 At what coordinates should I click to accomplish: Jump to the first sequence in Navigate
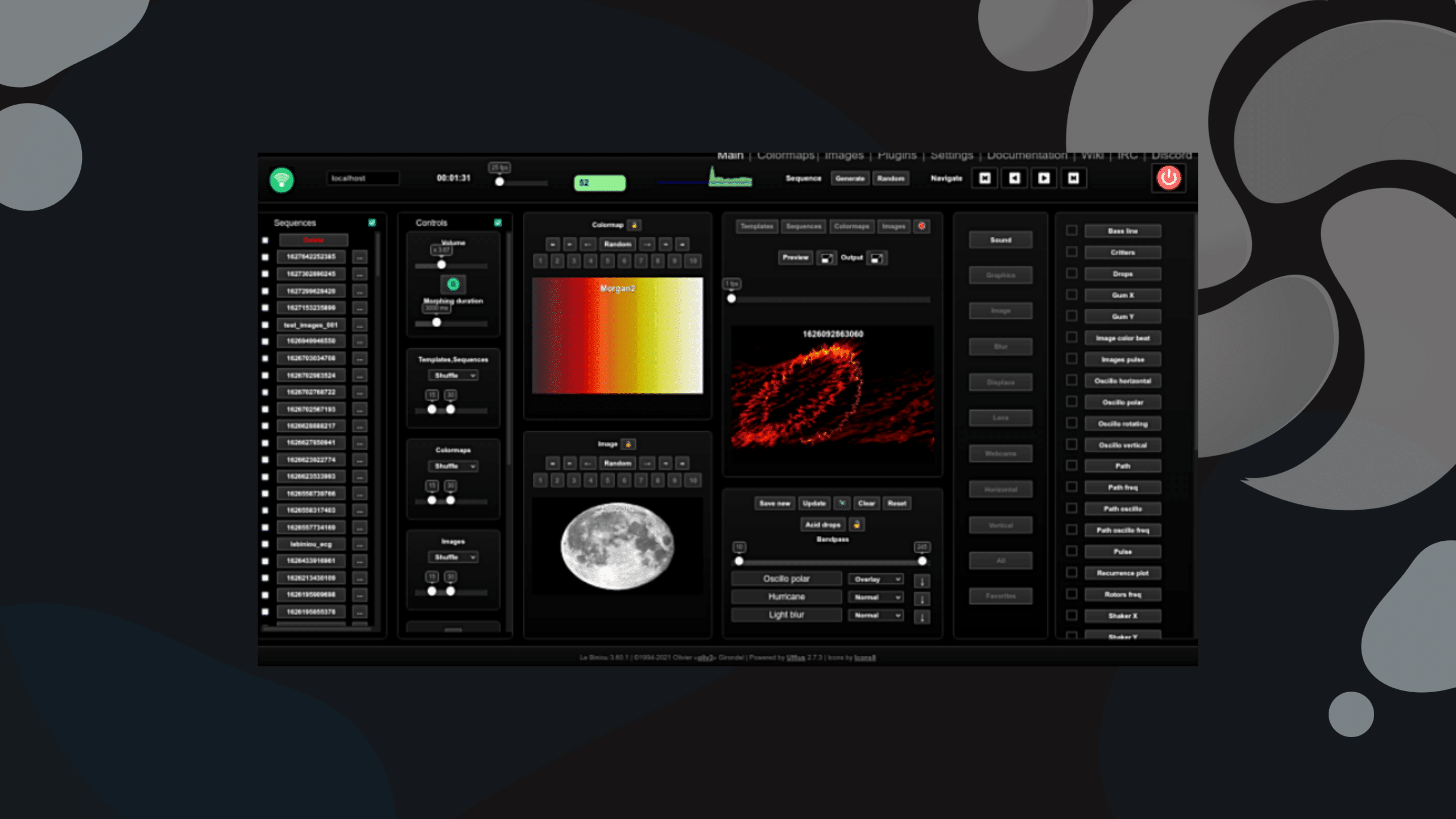(985, 179)
